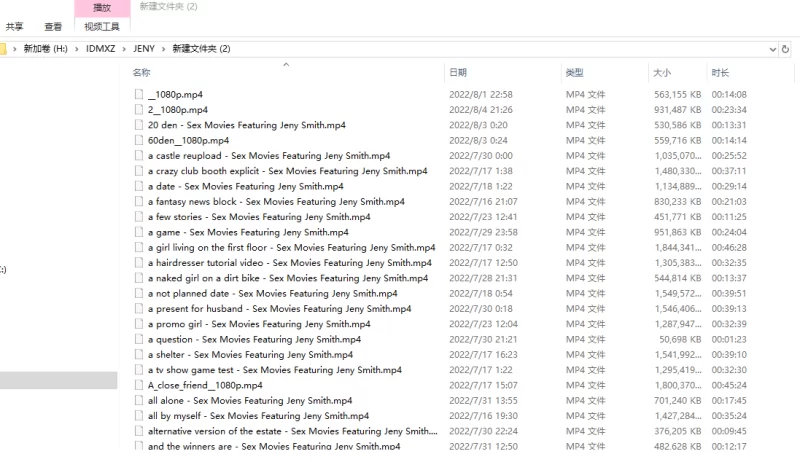Switch to the 查看 ribbon tab
The height and width of the screenshot is (462, 800).
tap(53, 27)
